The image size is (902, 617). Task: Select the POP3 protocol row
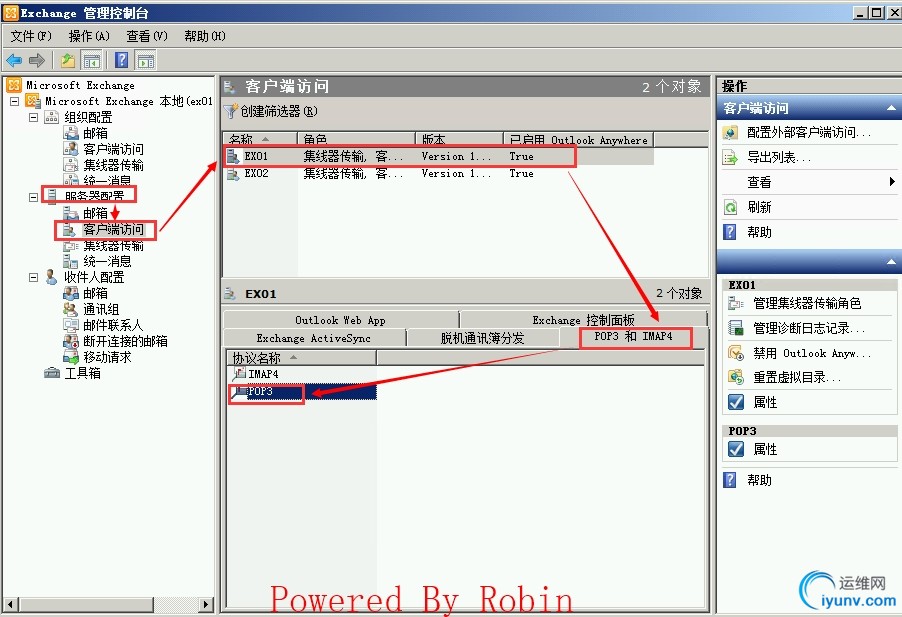pos(303,392)
